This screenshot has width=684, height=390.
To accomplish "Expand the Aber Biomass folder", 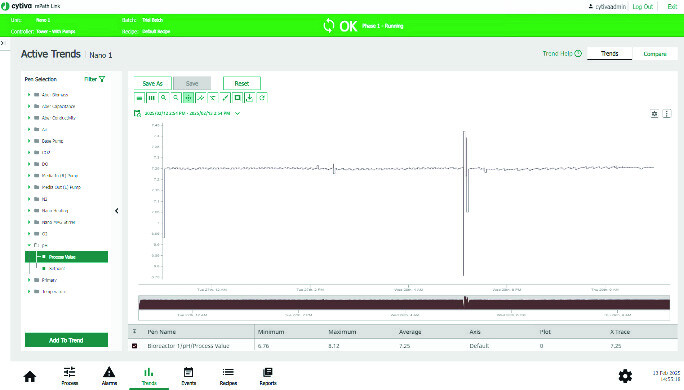I will click(29, 95).
